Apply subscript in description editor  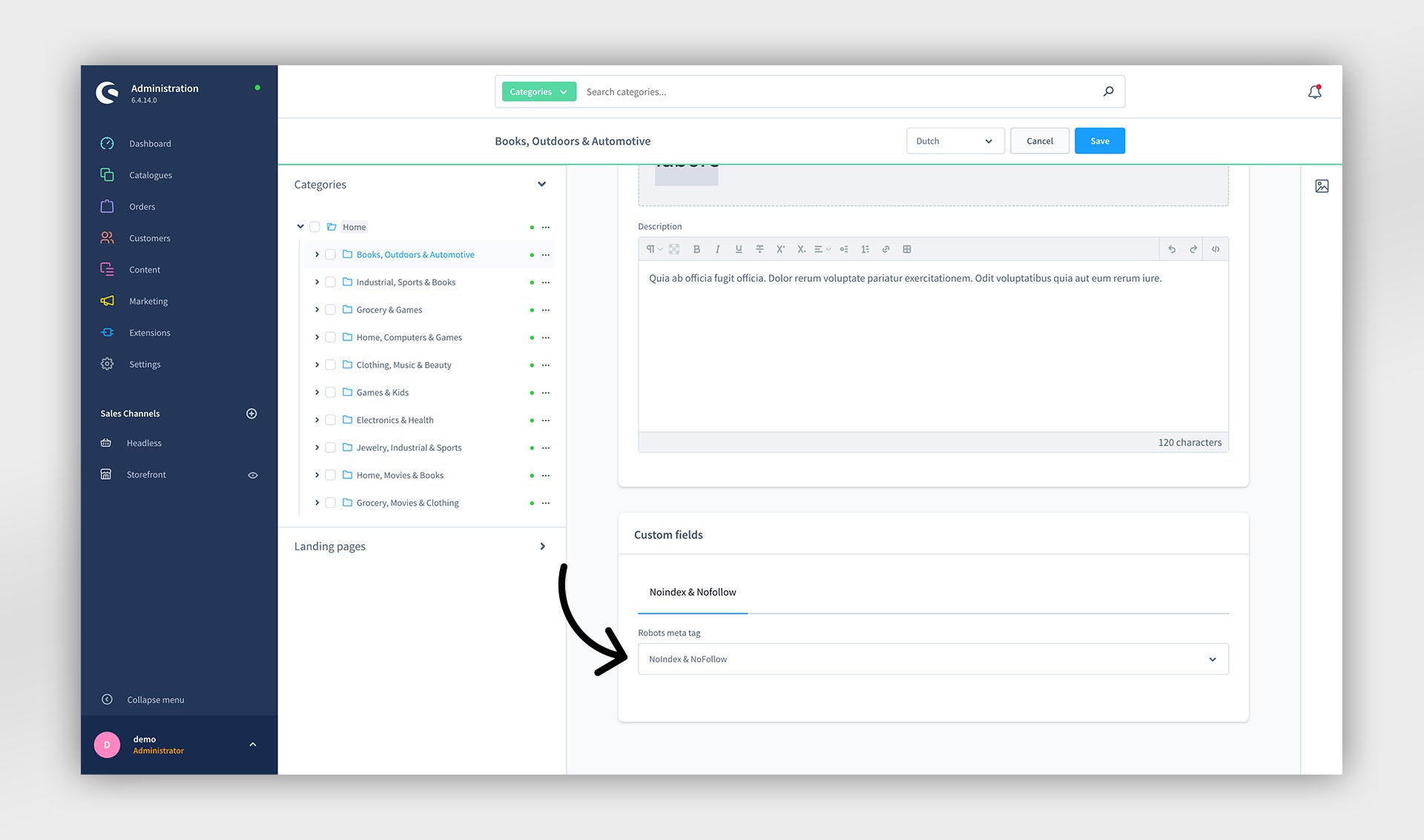click(801, 249)
